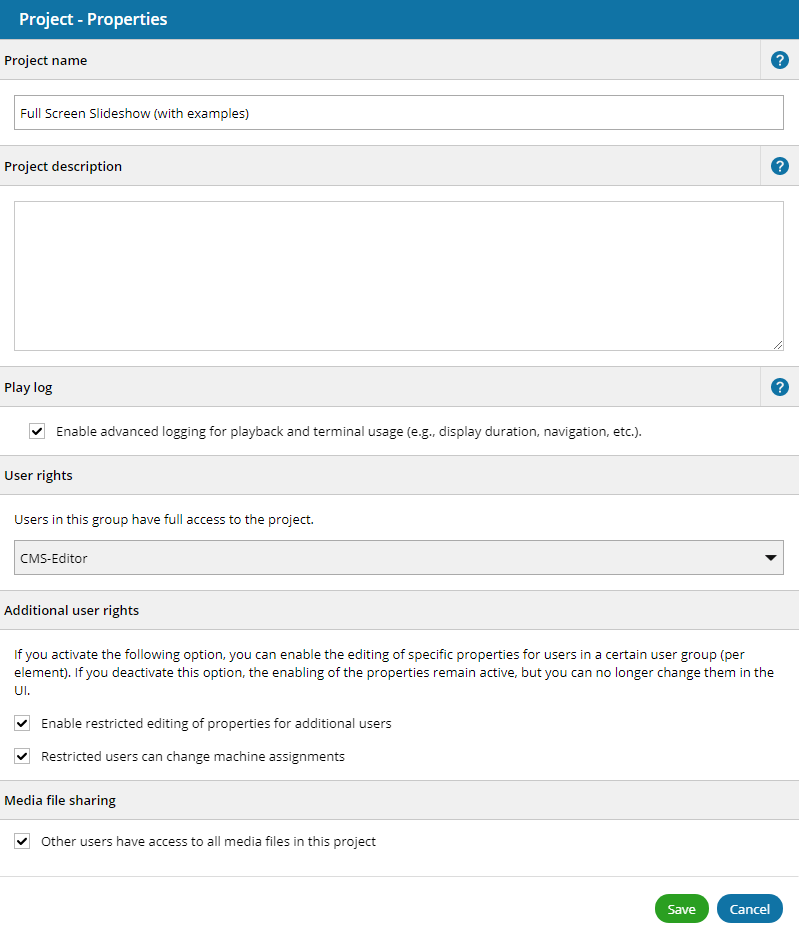Click the Media file sharing header
799x939 pixels.
60,800
